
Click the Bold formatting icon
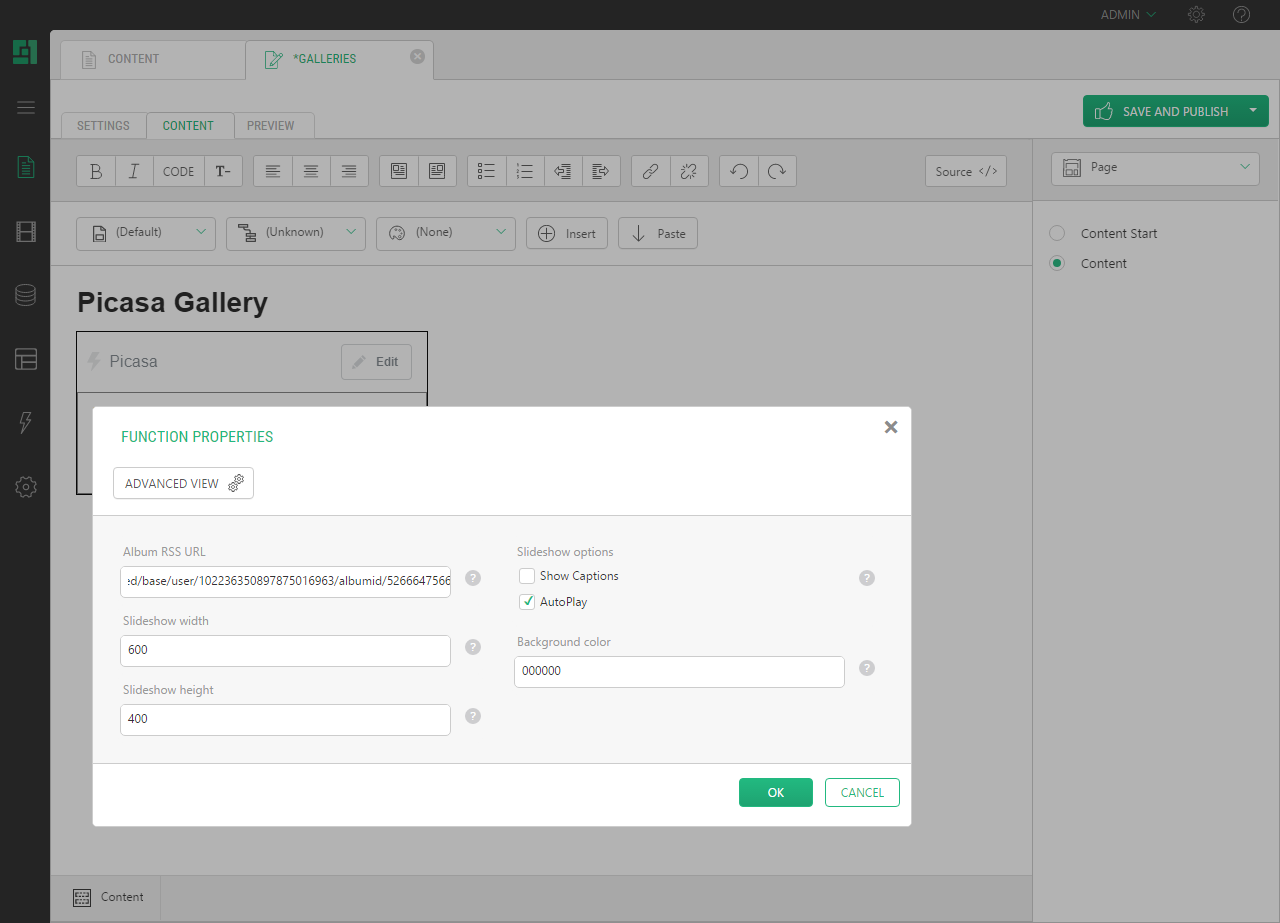[x=96, y=171]
